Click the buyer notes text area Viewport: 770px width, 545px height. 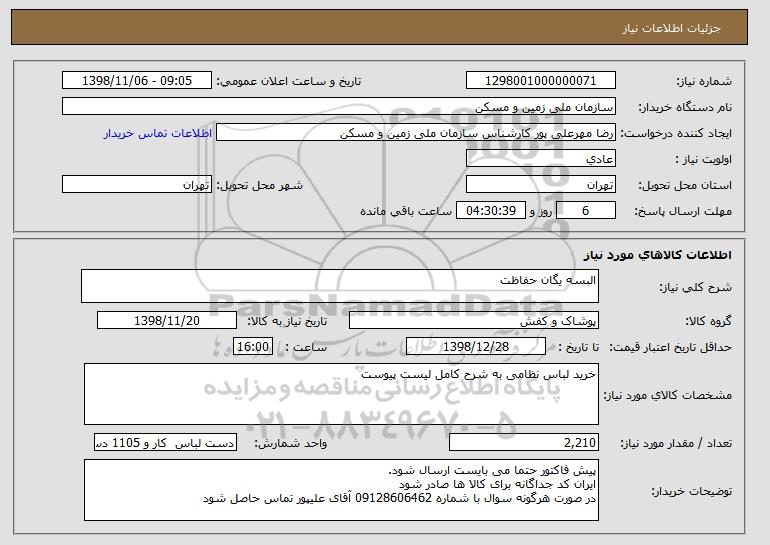tap(341, 490)
